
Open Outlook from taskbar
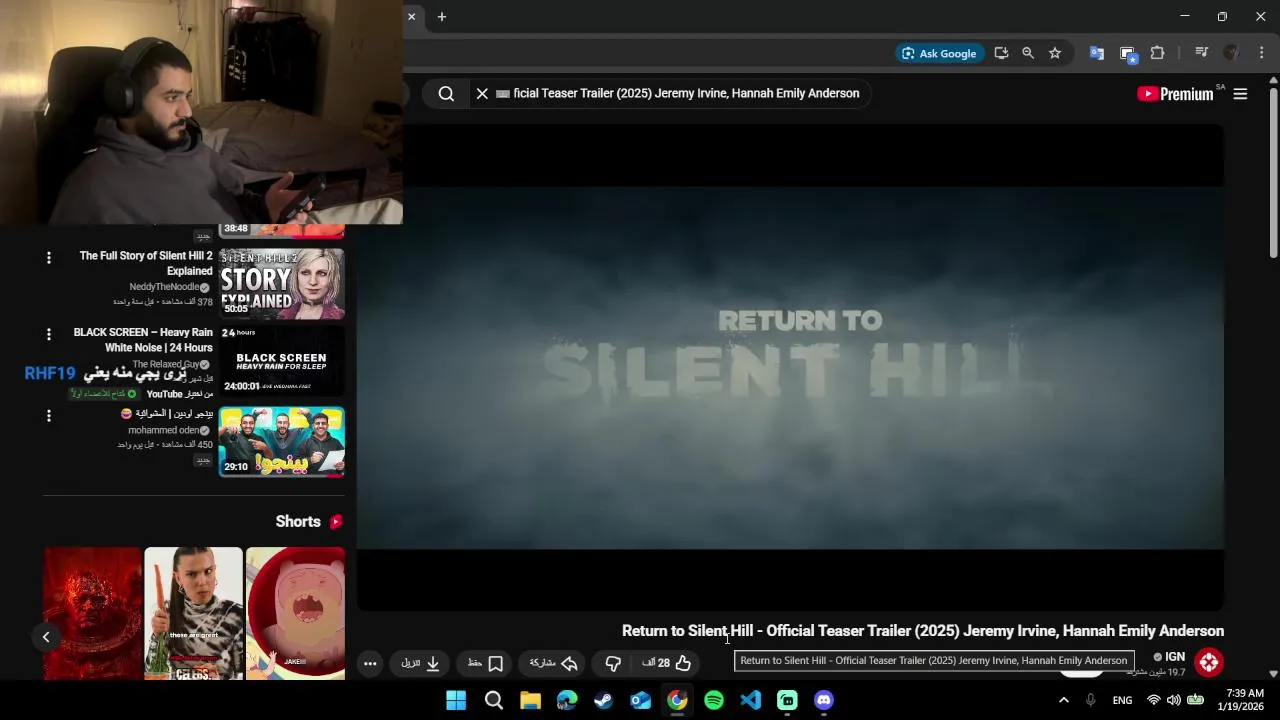pos(641,700)
